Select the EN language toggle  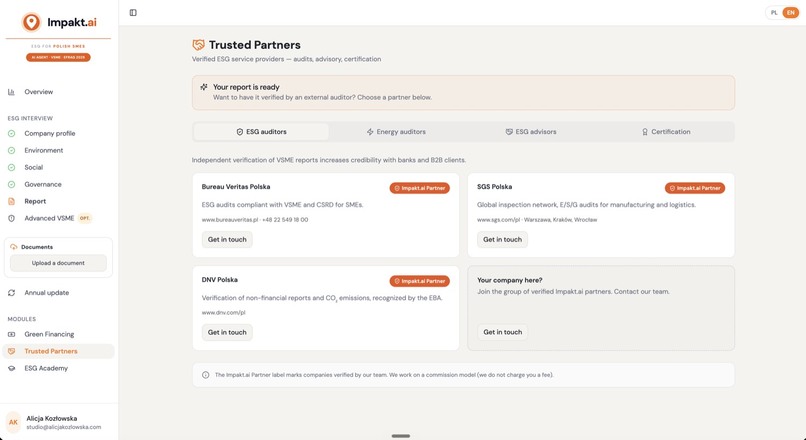[x=791, y=13]
